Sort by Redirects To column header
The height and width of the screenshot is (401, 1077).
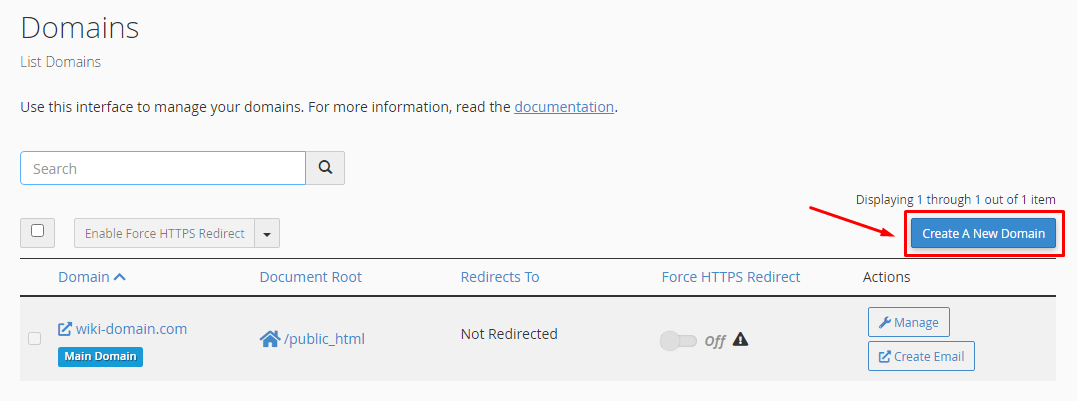pos(499,277)
